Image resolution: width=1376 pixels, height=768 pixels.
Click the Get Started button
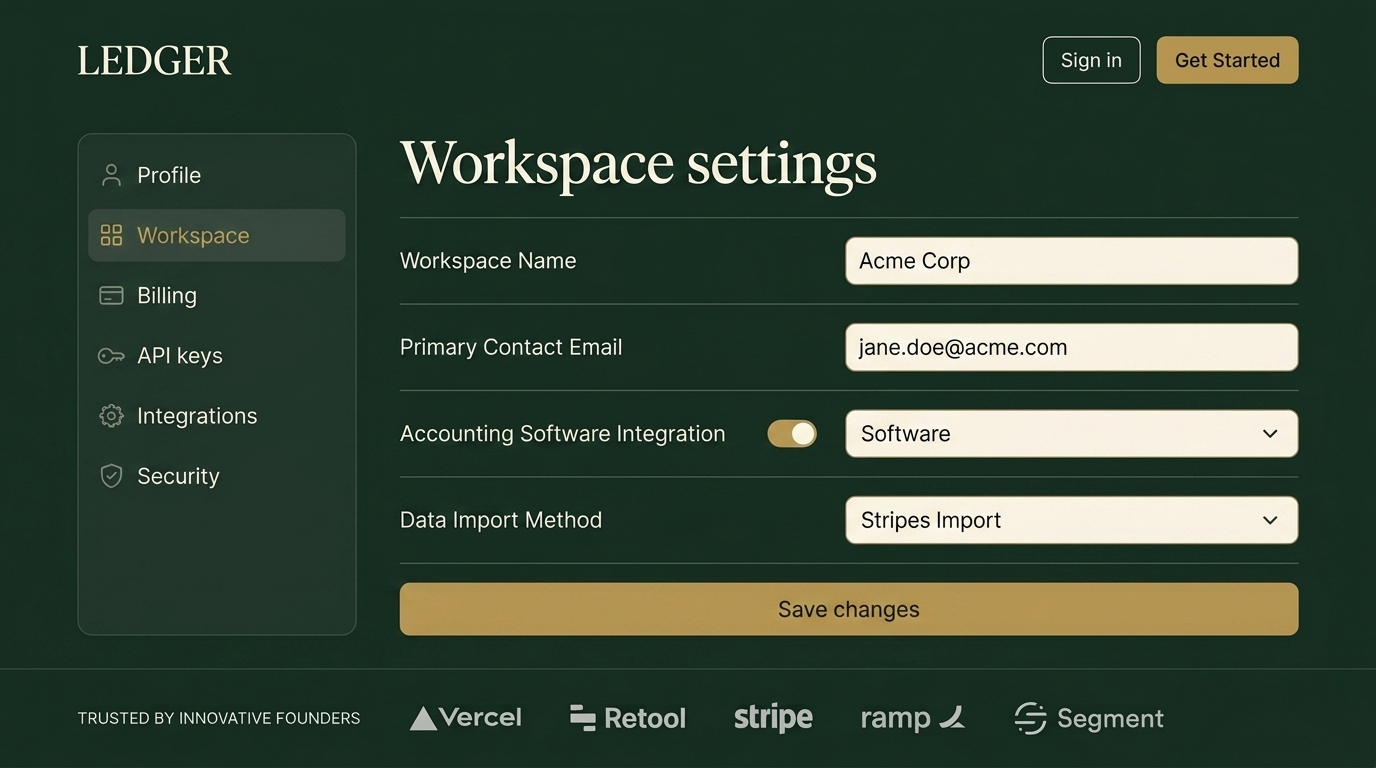point(1227,60)
